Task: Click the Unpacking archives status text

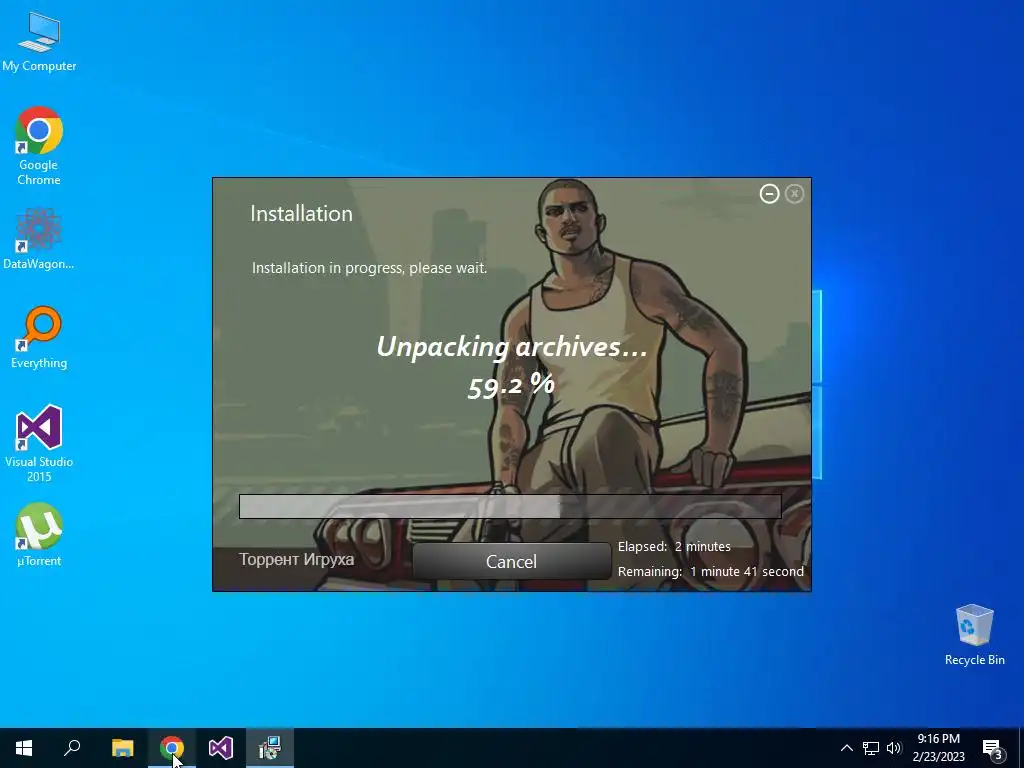Action: point(512,346)
